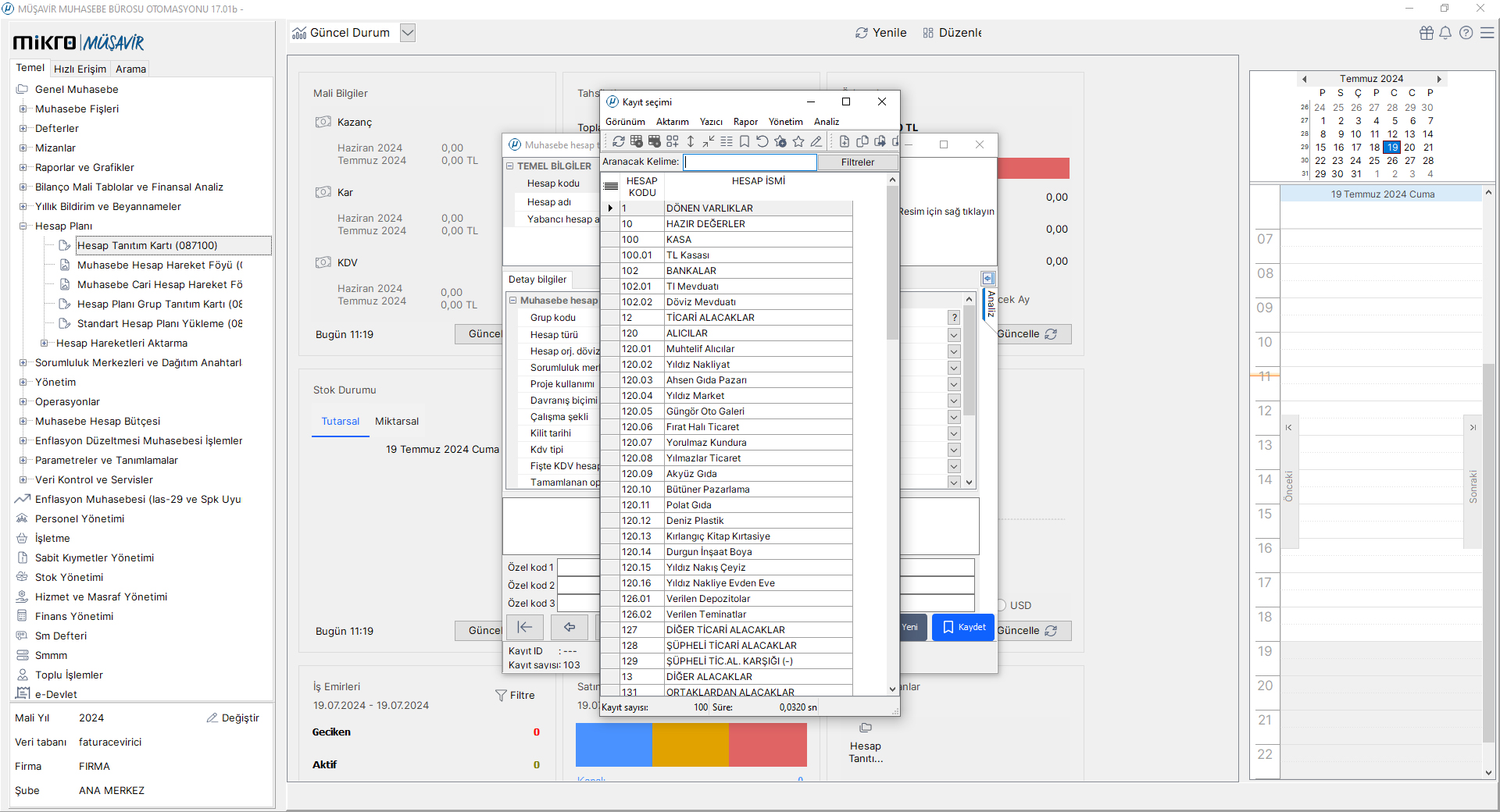This screenshot has width=1500, height=812.
Task: Open the Görünüm menu in Kayıt seçimi
Action: tap(625, 122)
